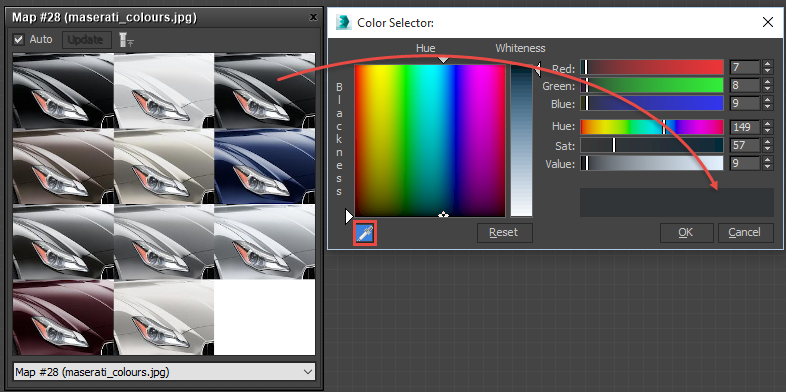Close the Color Selector dialog
786x392 pixels.
coord(767,22)
